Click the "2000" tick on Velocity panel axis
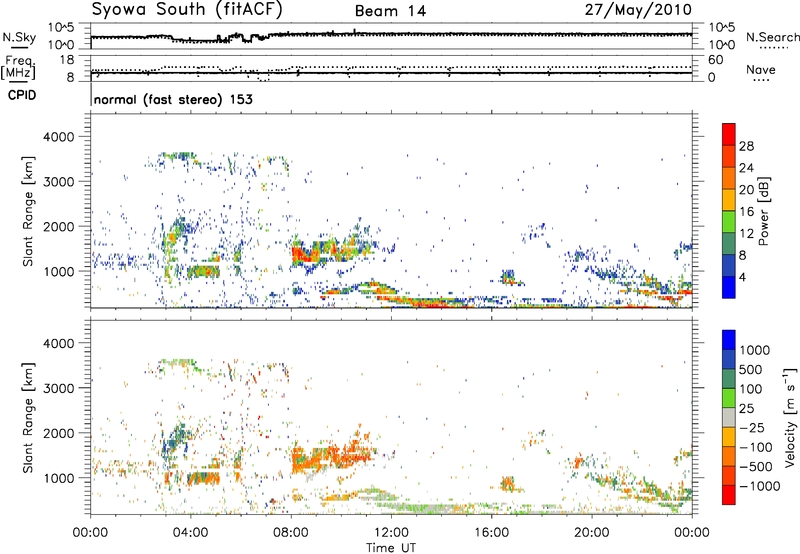Viewport: 800px width, 554px height. coord(59,433)
